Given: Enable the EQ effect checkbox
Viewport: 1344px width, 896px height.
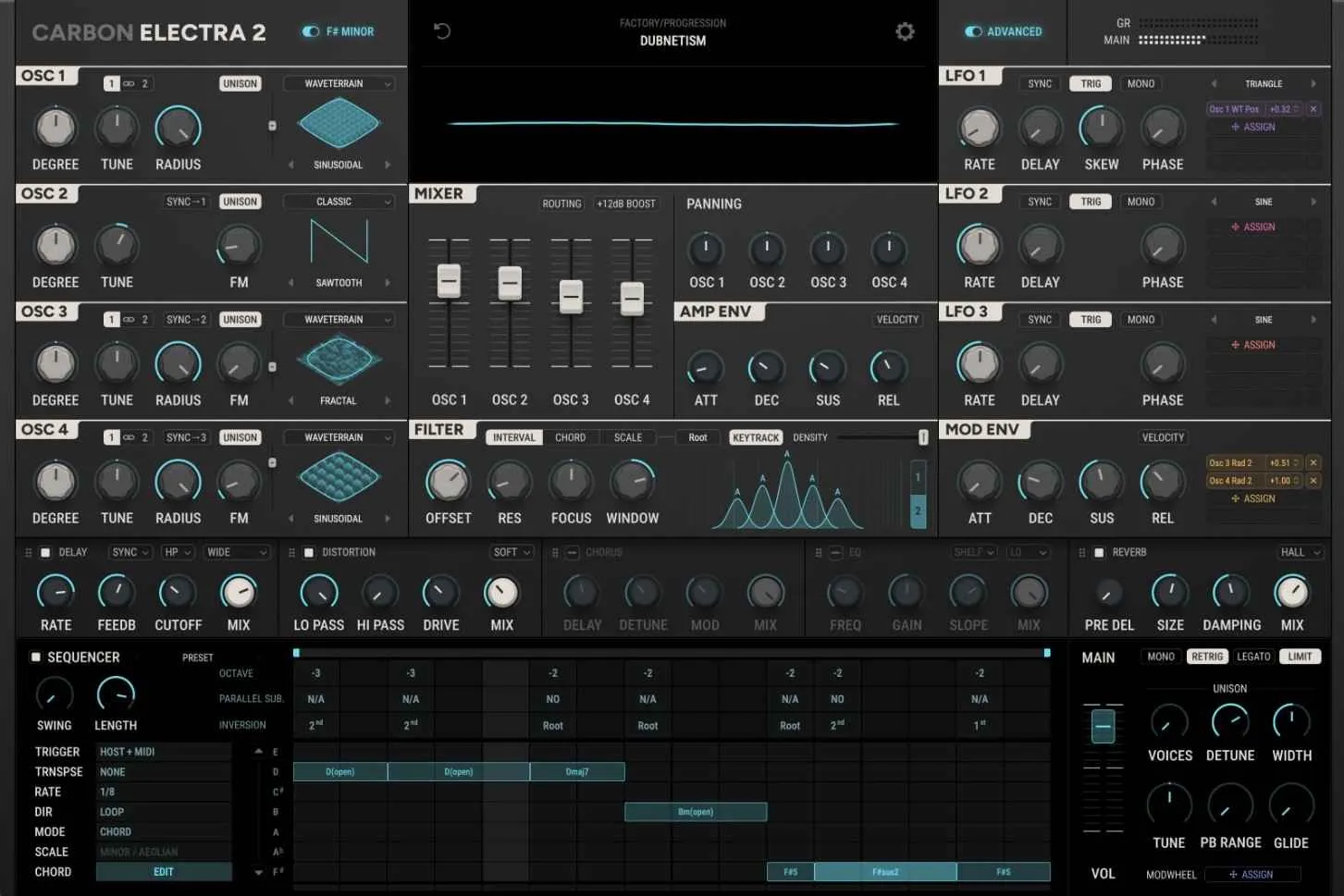Looking at the screenshot, I should (x=835, y=553).
